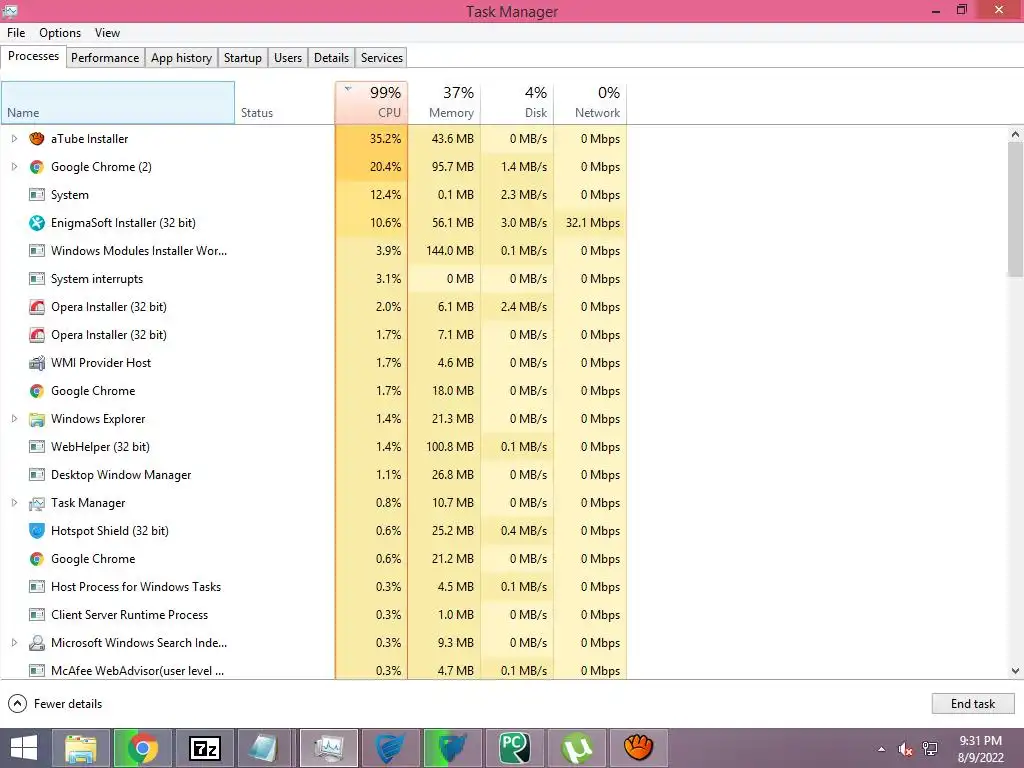Click scrollbar up arrow in process list
Screen dimensions: 1024x768
[1015, 134]
